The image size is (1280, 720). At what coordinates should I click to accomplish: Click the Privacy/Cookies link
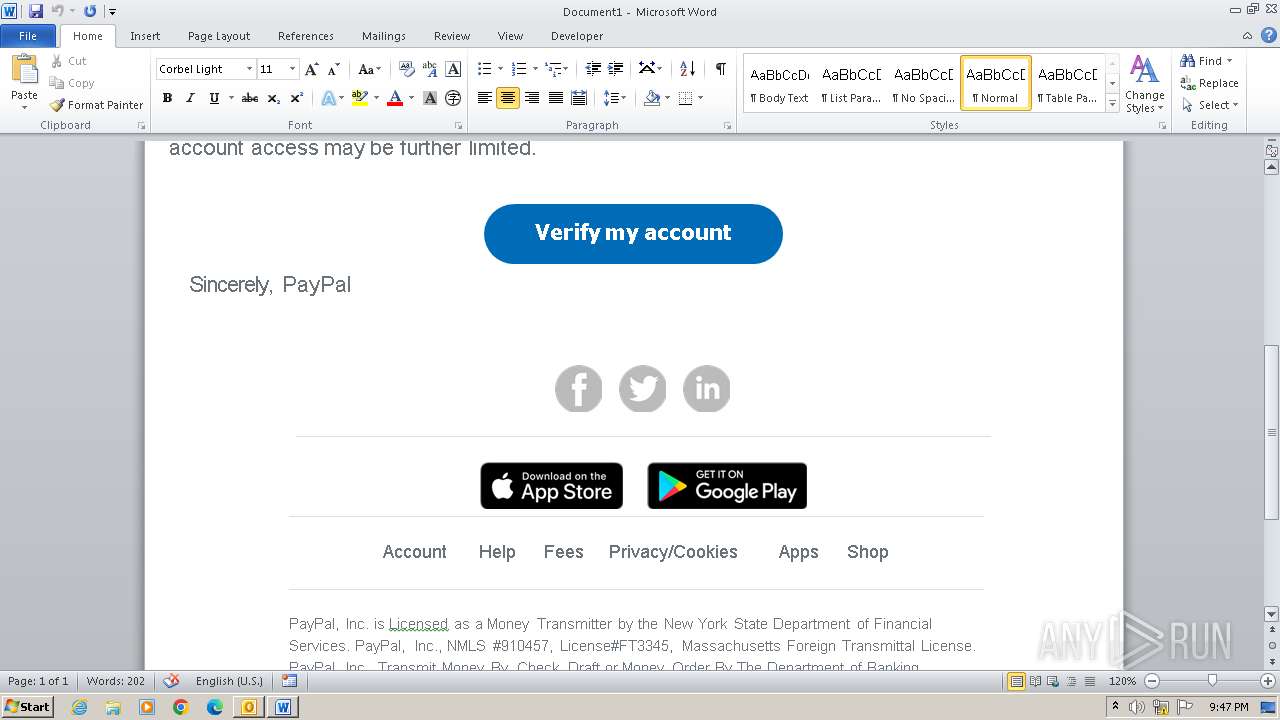pos(673,552)
